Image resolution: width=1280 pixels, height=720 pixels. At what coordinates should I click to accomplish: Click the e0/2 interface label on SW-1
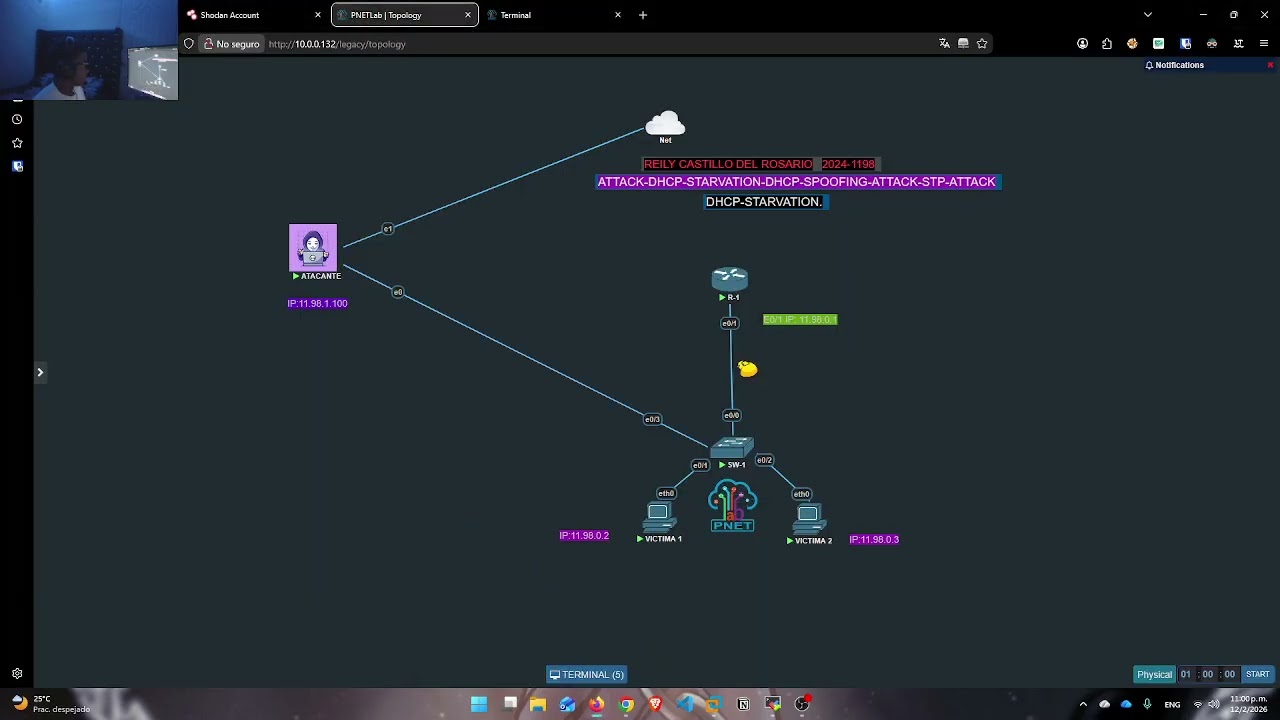(x=764, y=460)
